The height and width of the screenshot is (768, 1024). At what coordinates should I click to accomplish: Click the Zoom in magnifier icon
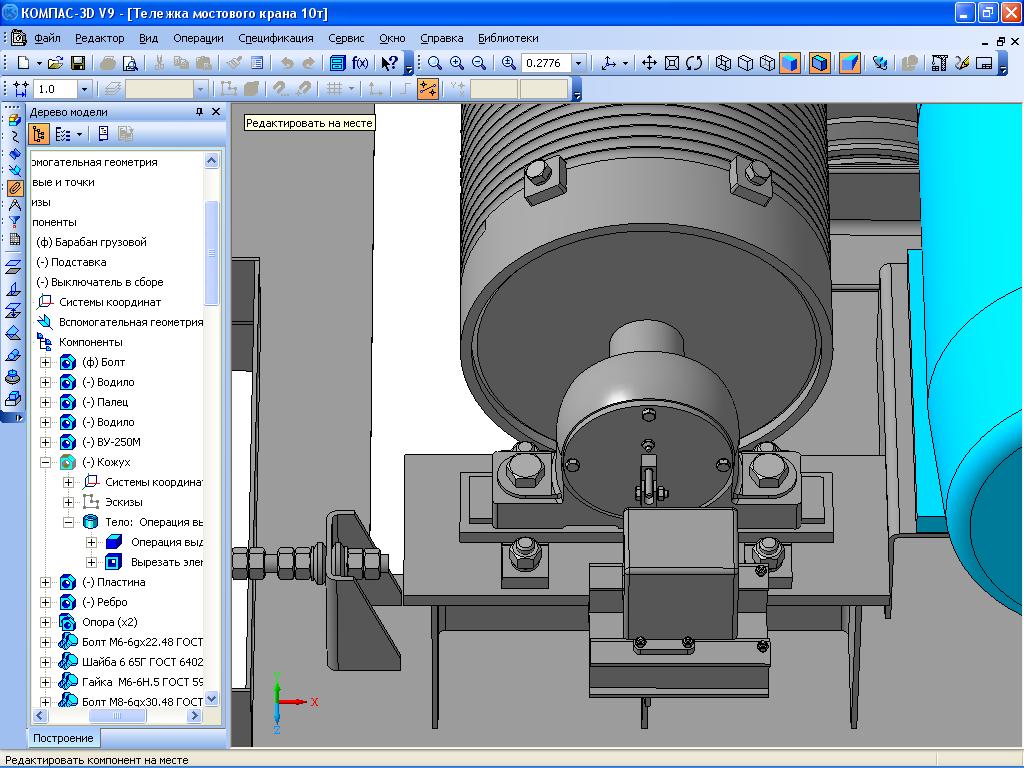tap(457, 63)
